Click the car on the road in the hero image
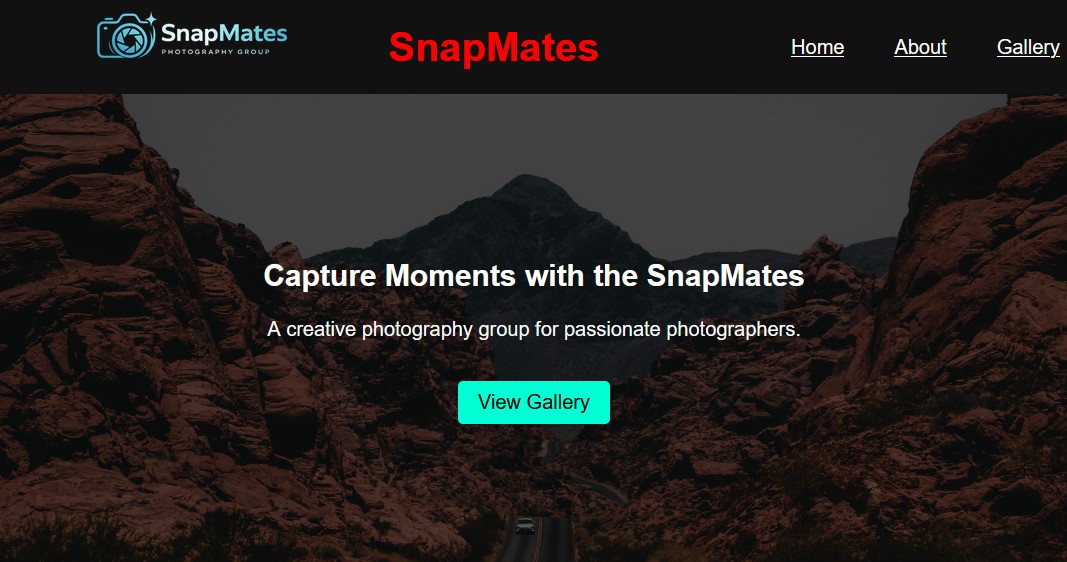This screenshot has width=1067, height=562. point(525,525)
